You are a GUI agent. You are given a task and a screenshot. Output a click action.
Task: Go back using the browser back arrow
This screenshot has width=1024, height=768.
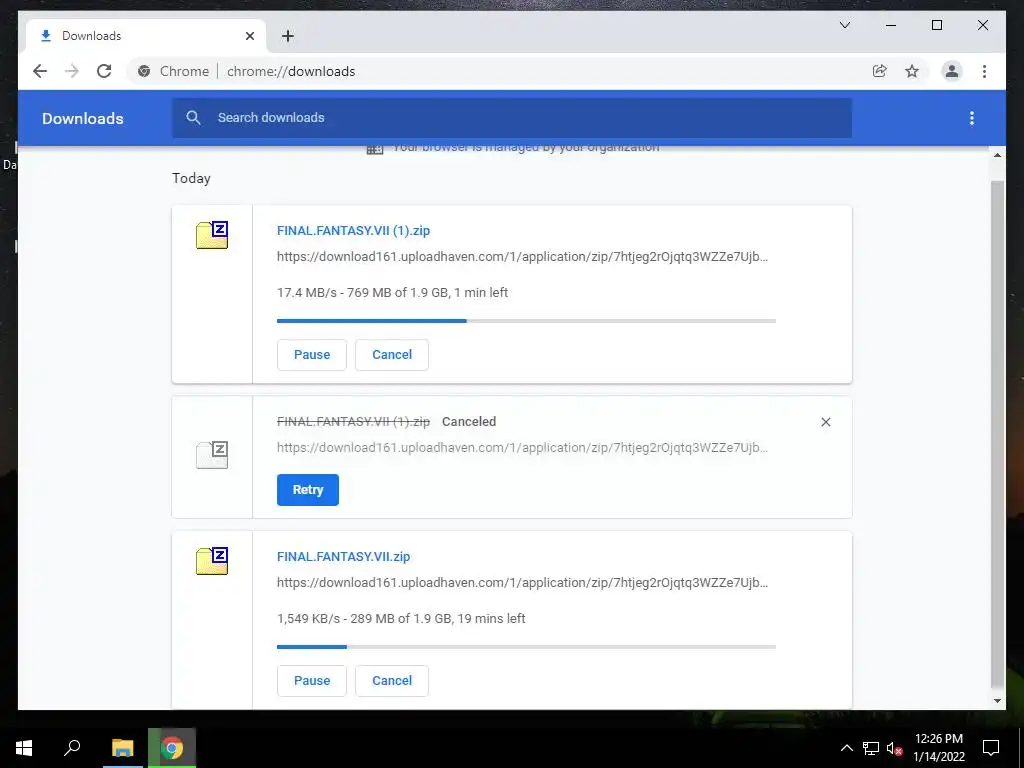tap(40, 71)
